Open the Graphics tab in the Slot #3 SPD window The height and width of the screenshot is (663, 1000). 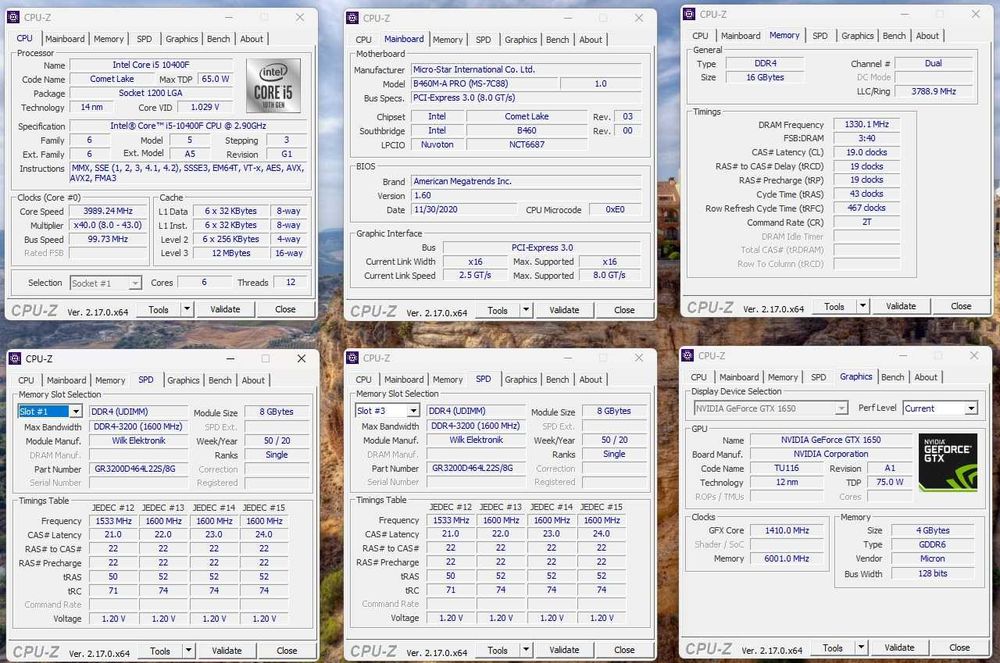[x=521, y=379]
